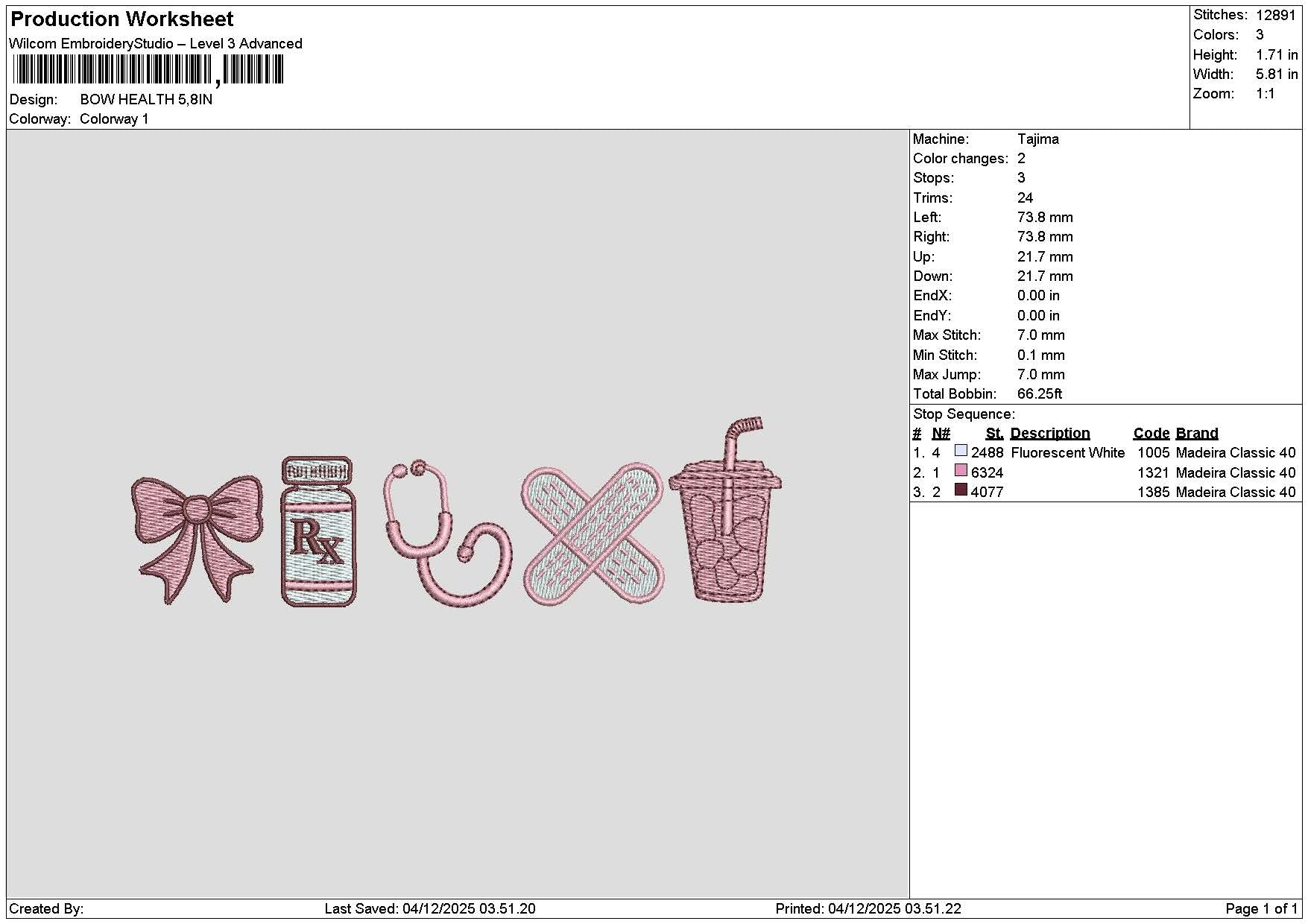Click the design barcode
Viewport: 1308px width, 924px height.
pyautogui.click(x=148, y=71)
